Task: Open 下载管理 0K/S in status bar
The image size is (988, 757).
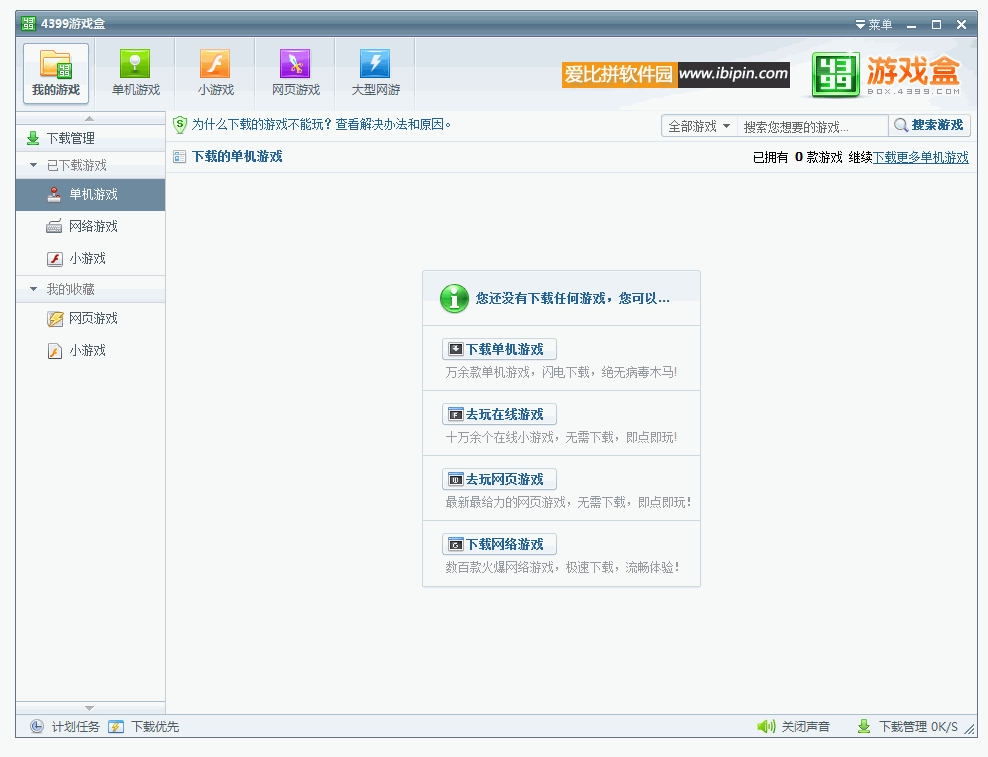Action: click(x=918, y=727)
